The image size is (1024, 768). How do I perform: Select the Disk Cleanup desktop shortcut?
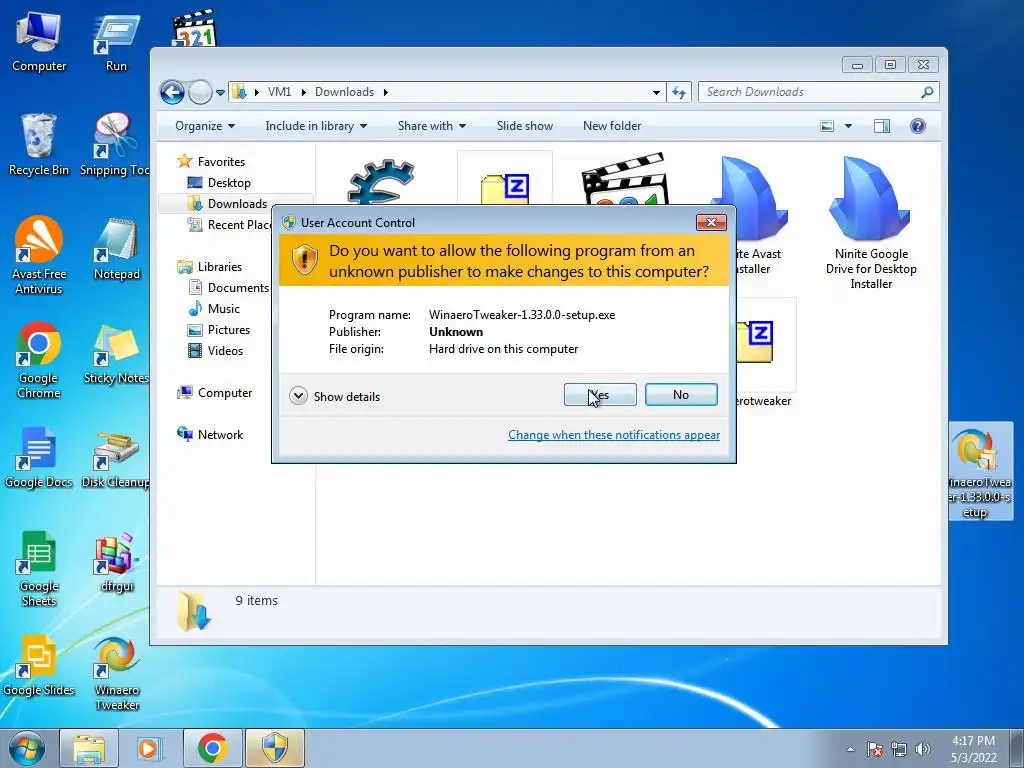coord(116,457)
